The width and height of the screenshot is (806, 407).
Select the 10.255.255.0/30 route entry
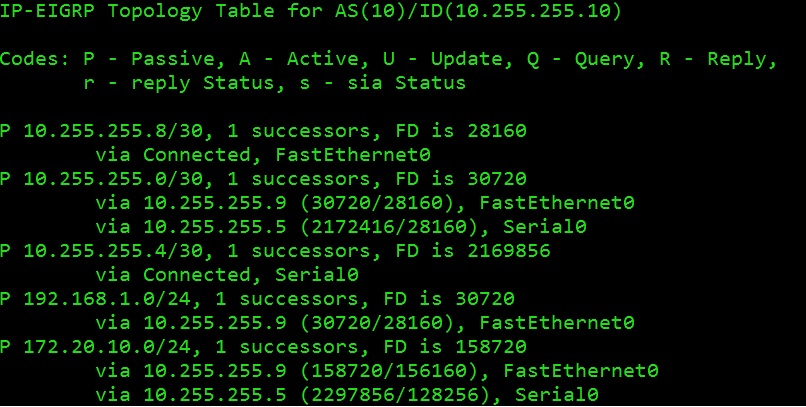[263, 179]
